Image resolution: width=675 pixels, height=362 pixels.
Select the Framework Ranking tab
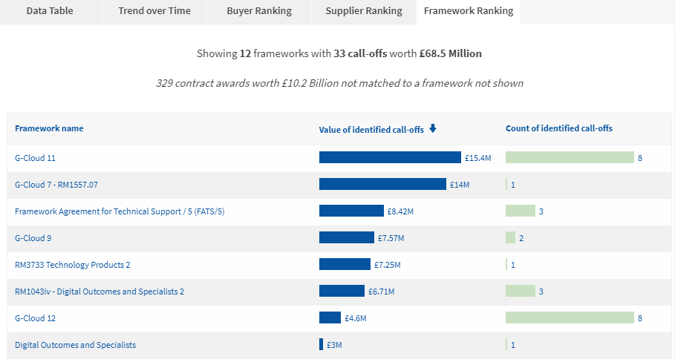[468, 11]
